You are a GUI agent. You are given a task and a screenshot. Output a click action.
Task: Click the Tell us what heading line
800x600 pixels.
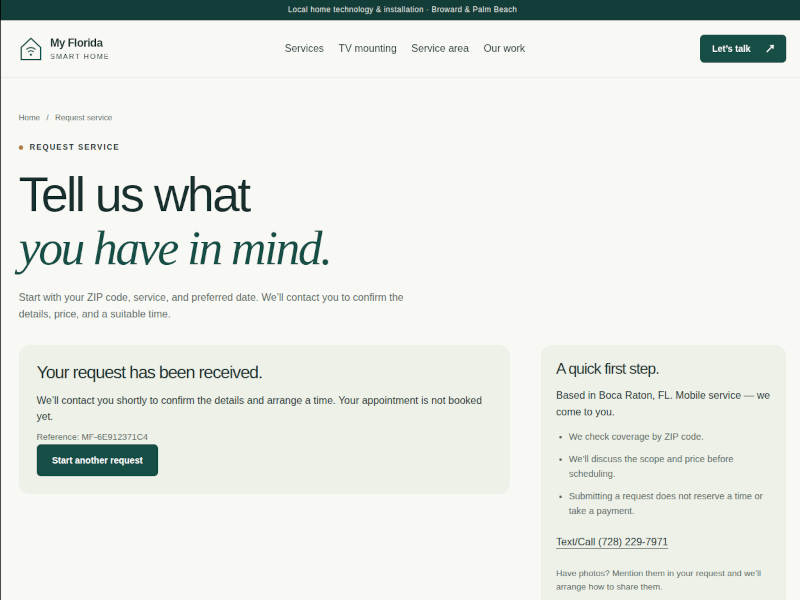135,194
